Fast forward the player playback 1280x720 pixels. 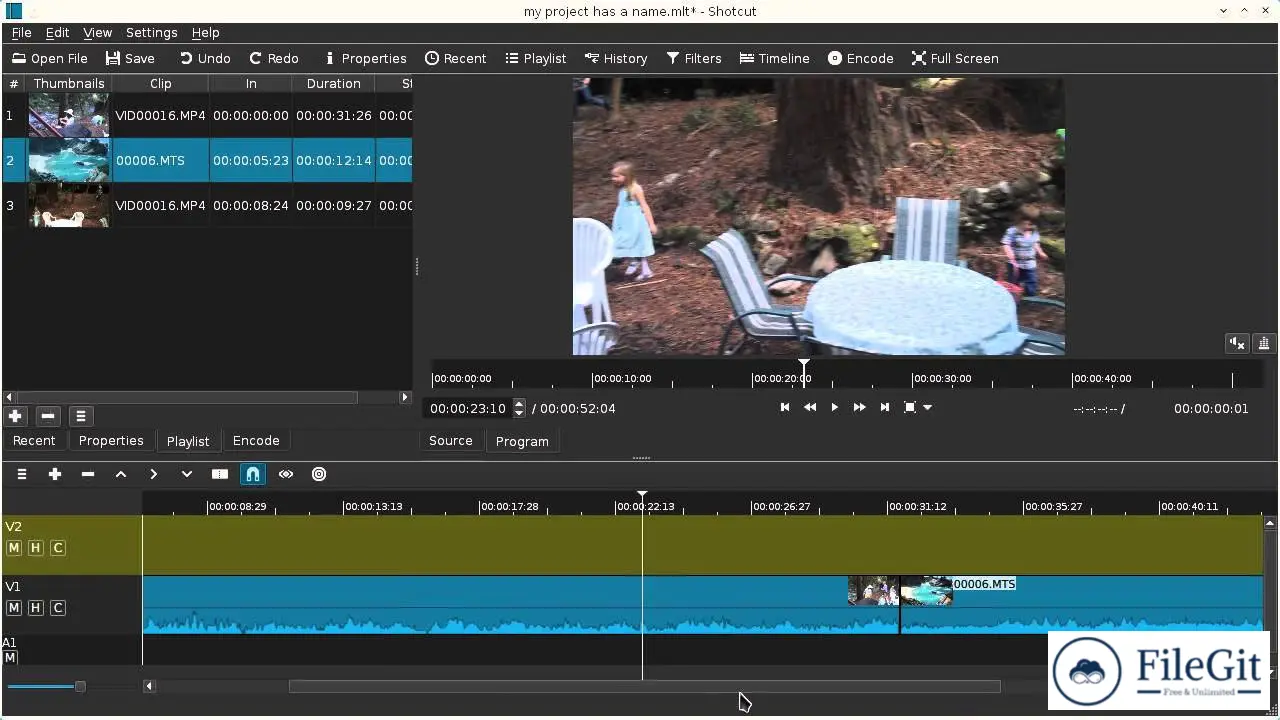tap(860, 407)
